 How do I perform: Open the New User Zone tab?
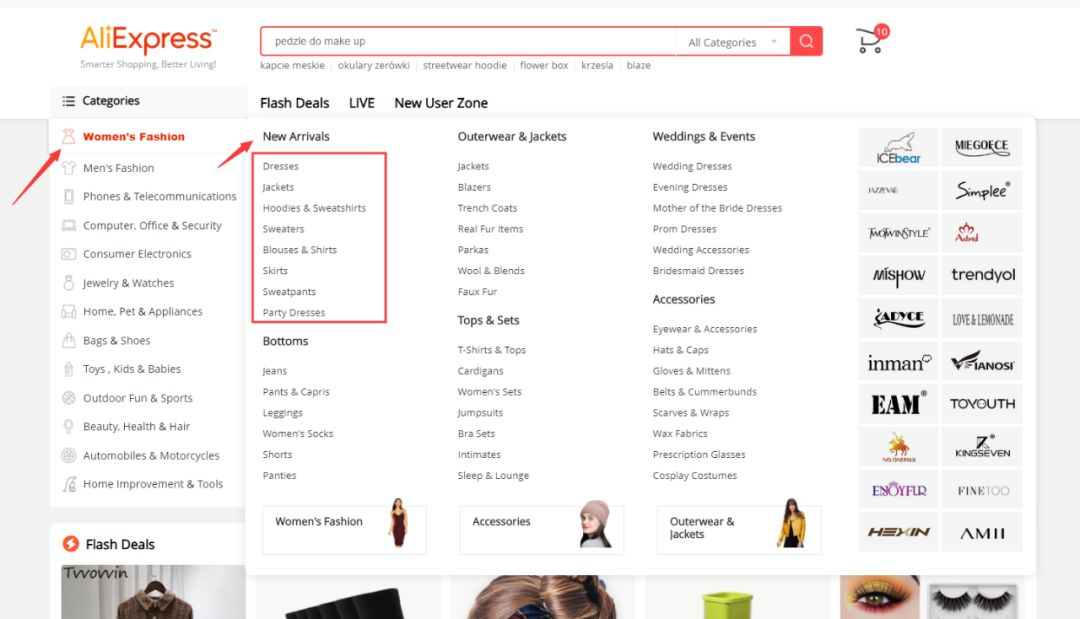pyautogui.click(x=441, y=103)
